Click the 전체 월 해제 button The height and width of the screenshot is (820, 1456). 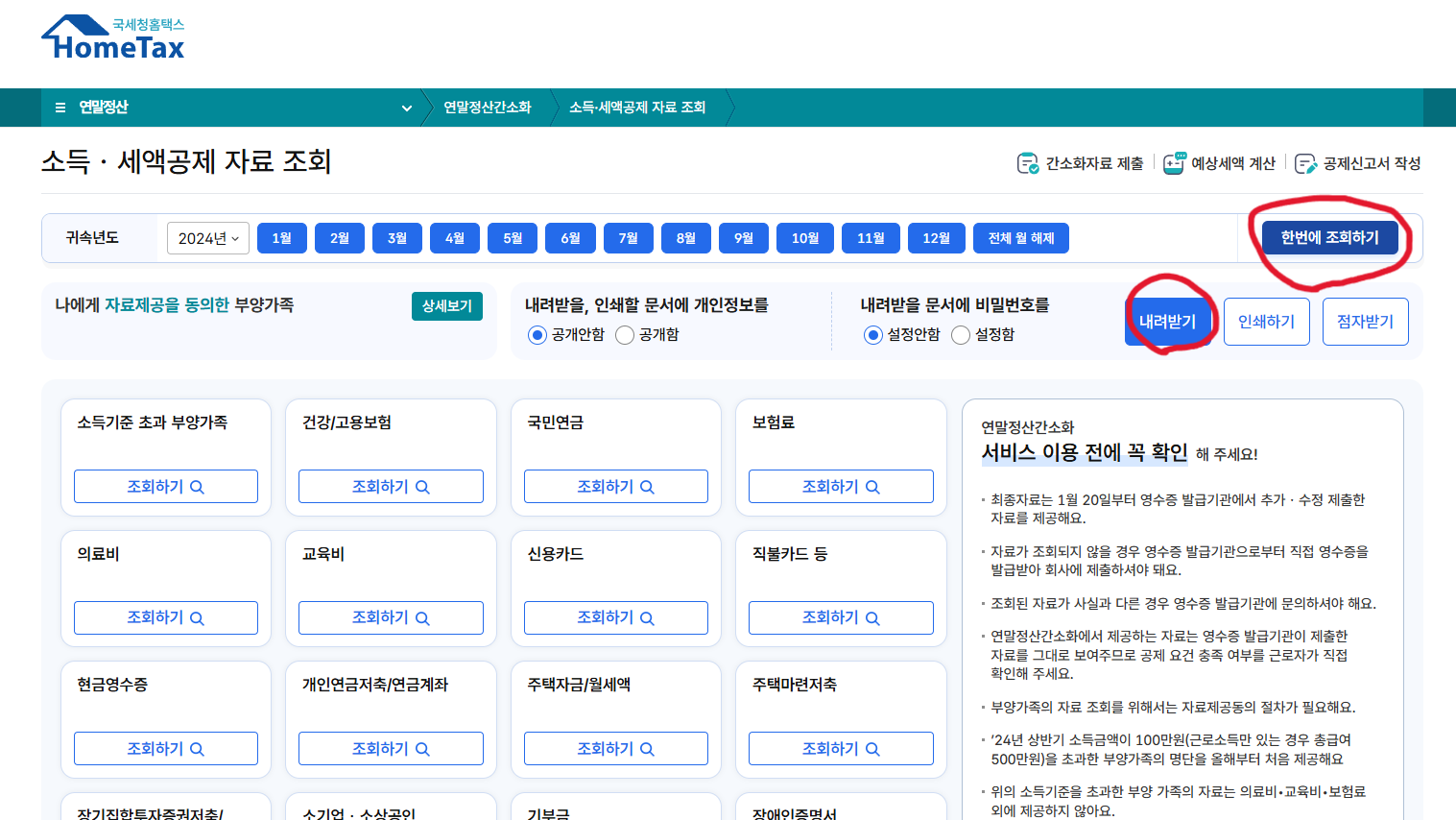pyautogui.click(x=1020, y=237)
